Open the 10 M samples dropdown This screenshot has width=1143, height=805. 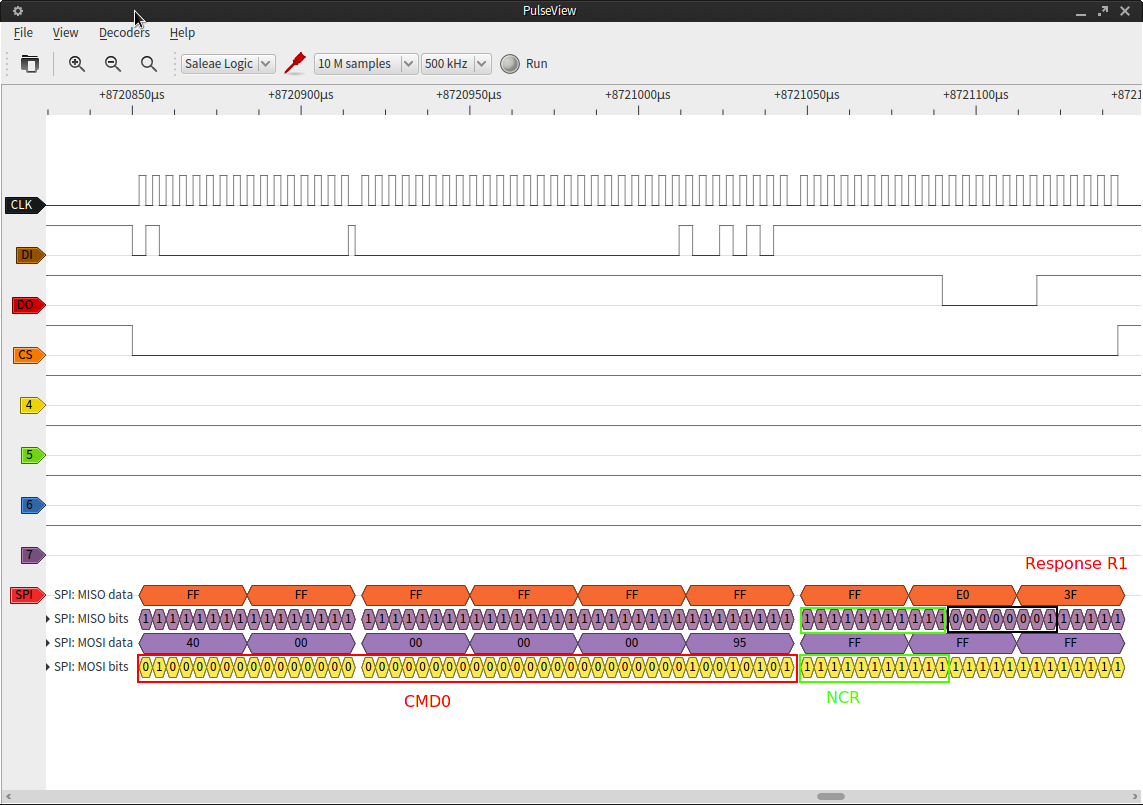(x=365, y=64)
